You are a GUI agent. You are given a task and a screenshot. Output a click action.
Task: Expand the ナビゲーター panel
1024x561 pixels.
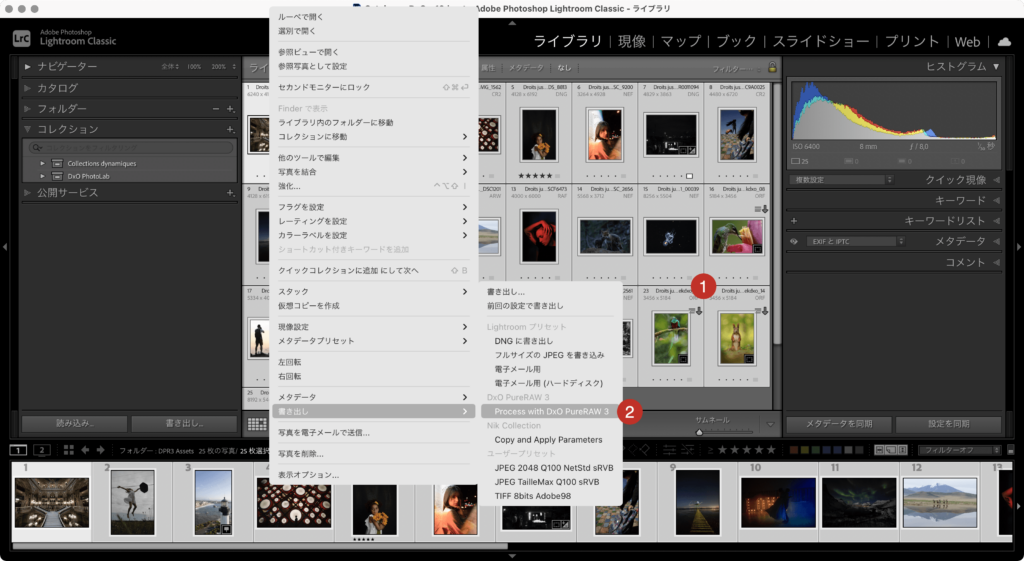(27, 67)
